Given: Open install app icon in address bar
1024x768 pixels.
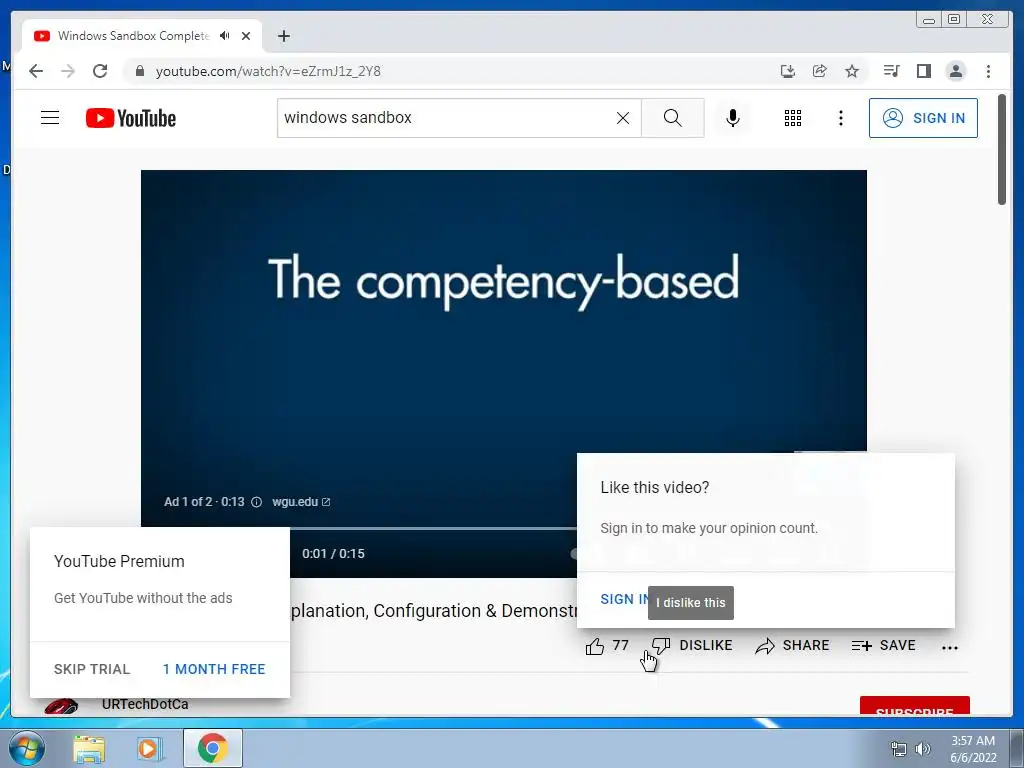Looking at the screenshot, I should [x=788, y=71].
